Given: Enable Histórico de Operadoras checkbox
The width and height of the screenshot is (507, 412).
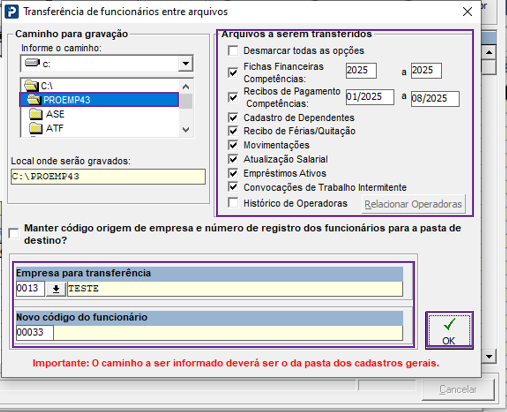Looking at the screenshot, I should click(x=233, y=203).
